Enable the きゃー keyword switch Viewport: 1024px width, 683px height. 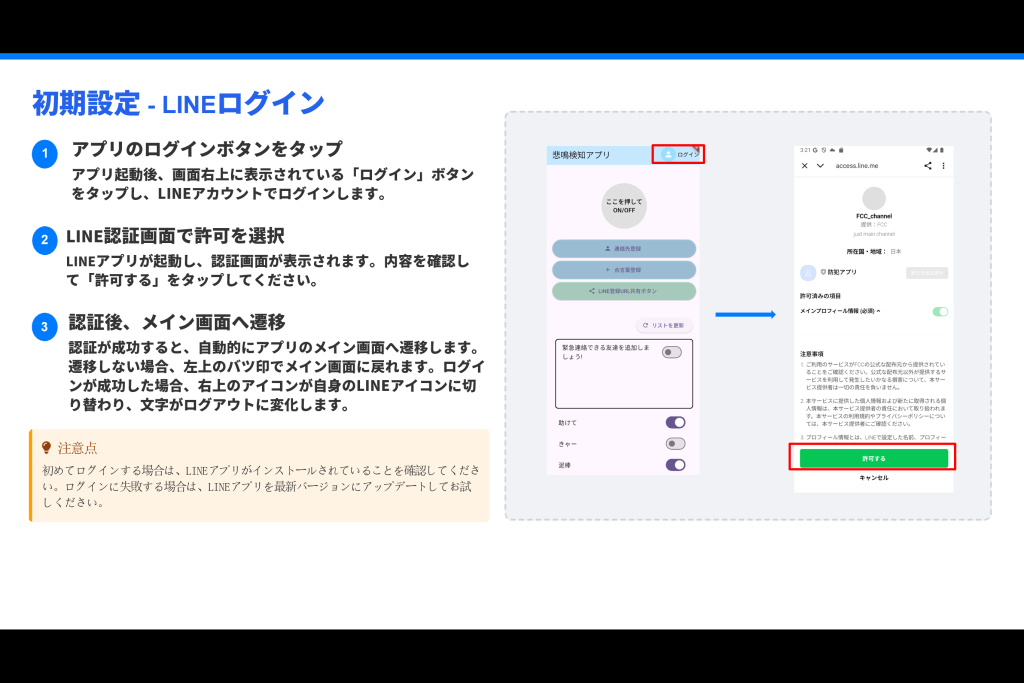(675, 444)
